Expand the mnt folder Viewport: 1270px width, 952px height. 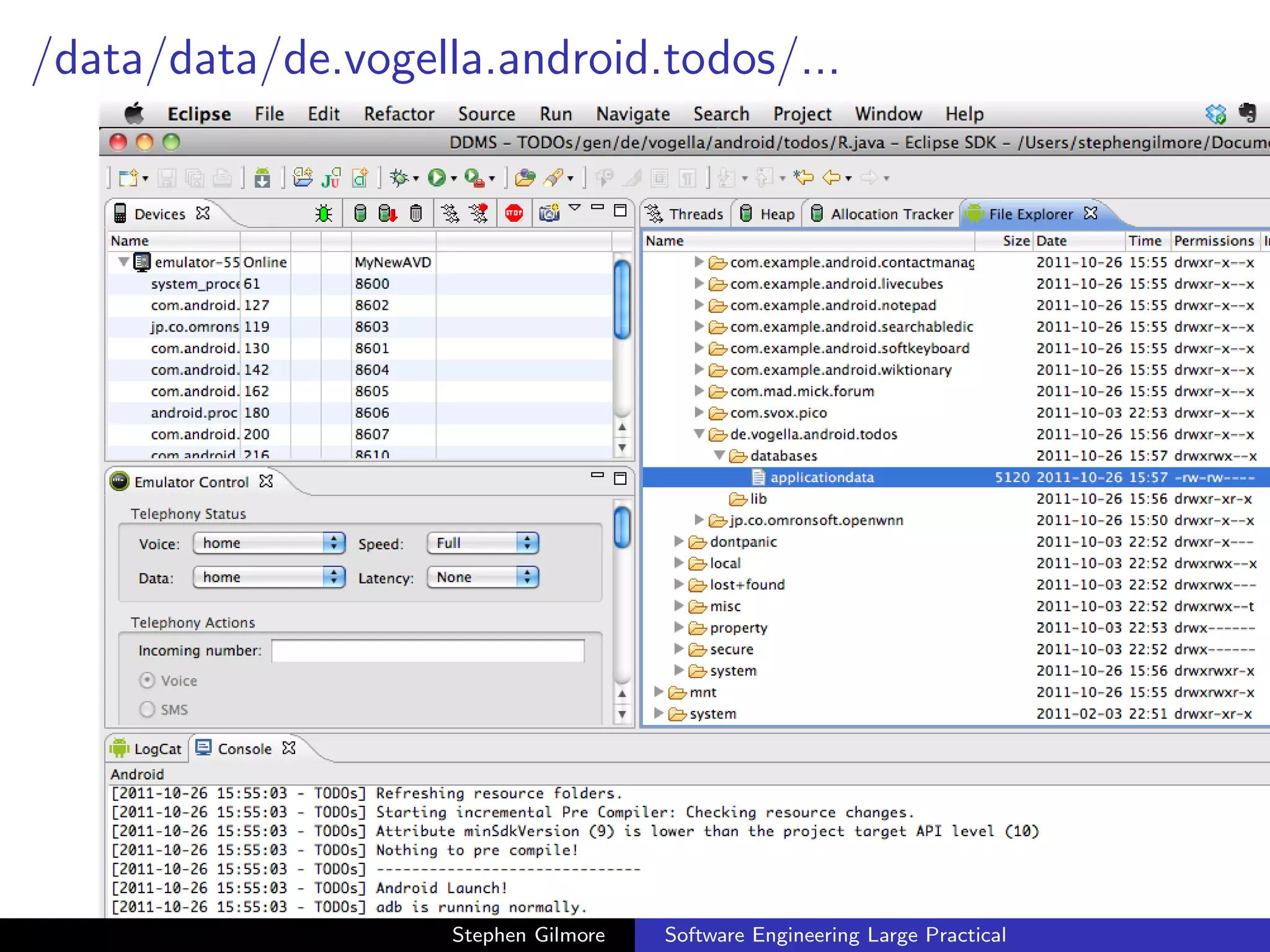659,692
